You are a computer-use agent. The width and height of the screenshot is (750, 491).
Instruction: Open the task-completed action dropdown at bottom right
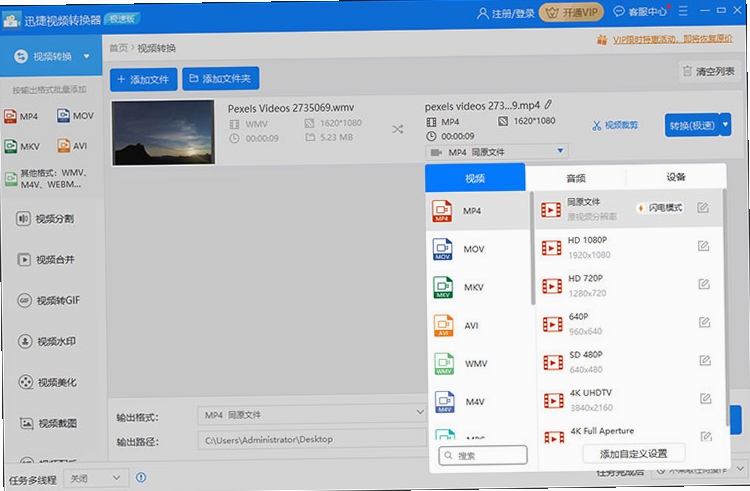(699, 469)
